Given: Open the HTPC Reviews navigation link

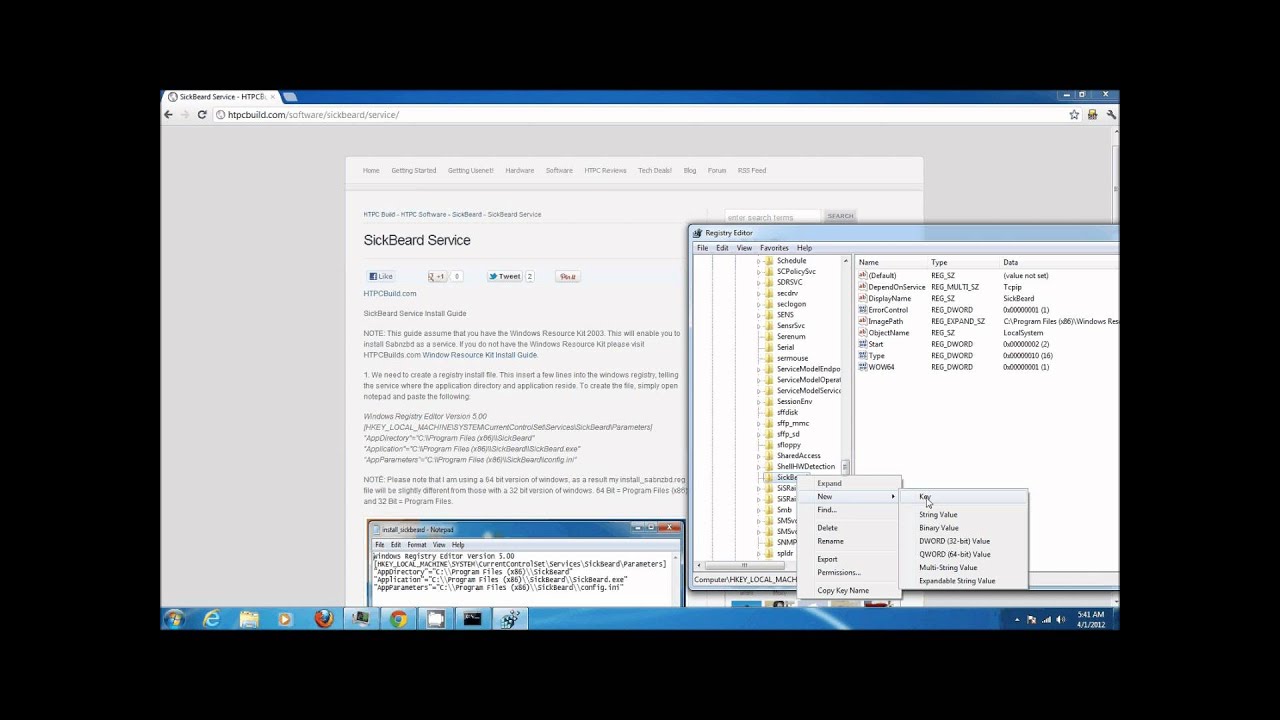Looking at the screenshot, I should point(605,171).
